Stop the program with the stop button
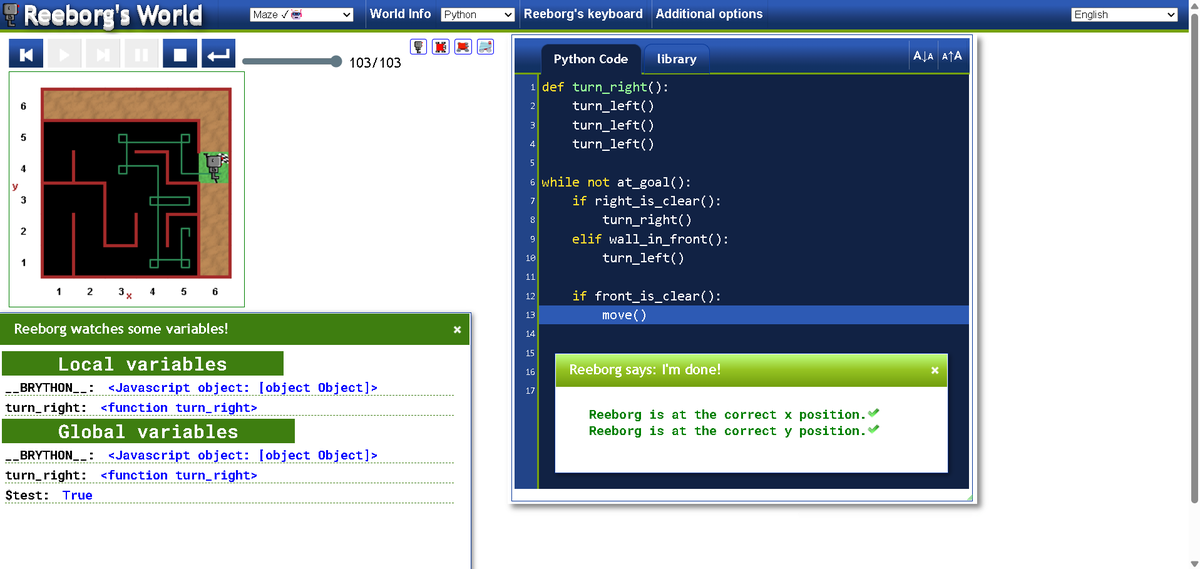The image size is (1200, 569). pyautogui.click(x=178, y=55)
